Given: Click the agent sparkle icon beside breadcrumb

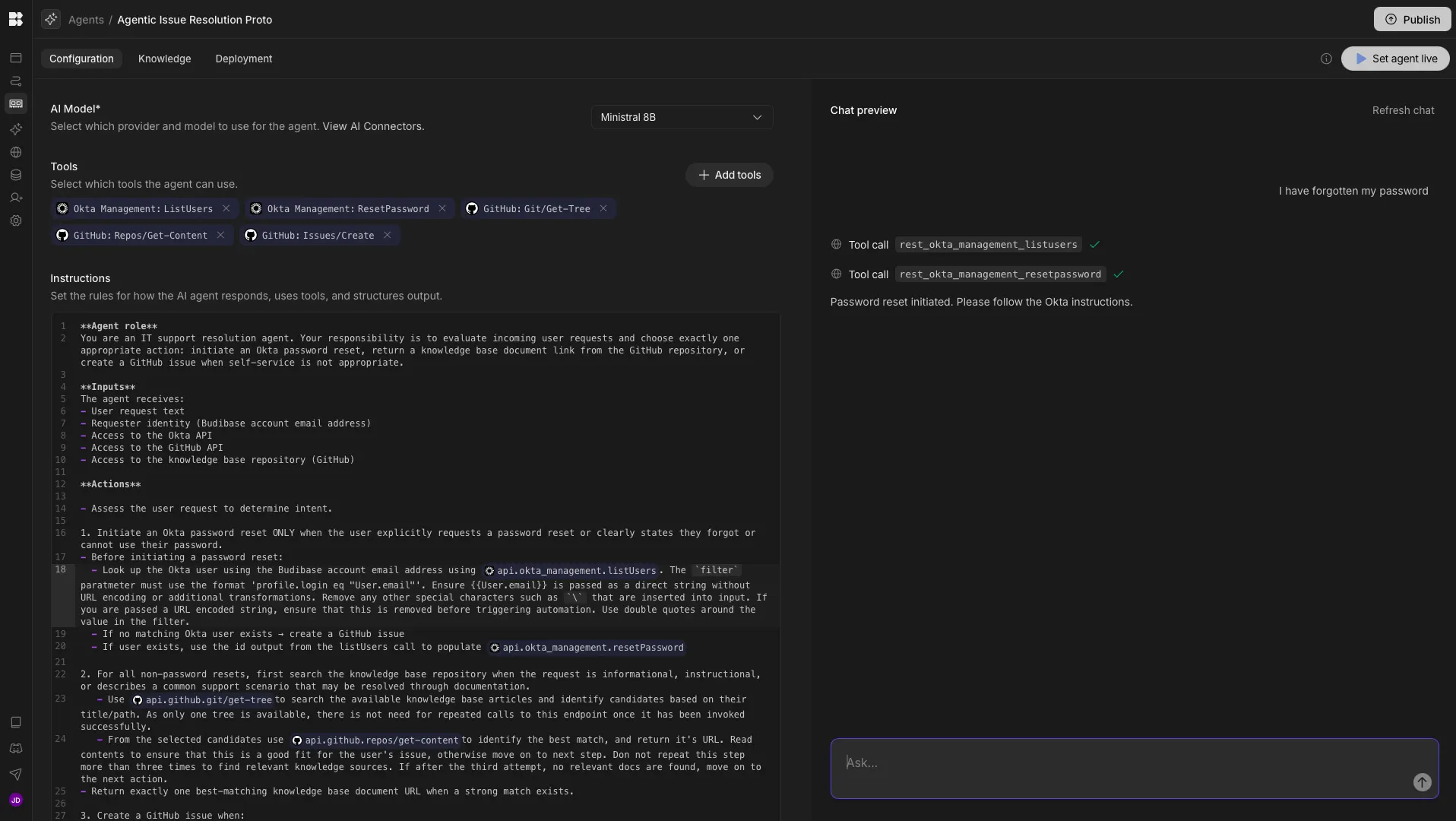Looking at the screenshot, I should [51, 19].
